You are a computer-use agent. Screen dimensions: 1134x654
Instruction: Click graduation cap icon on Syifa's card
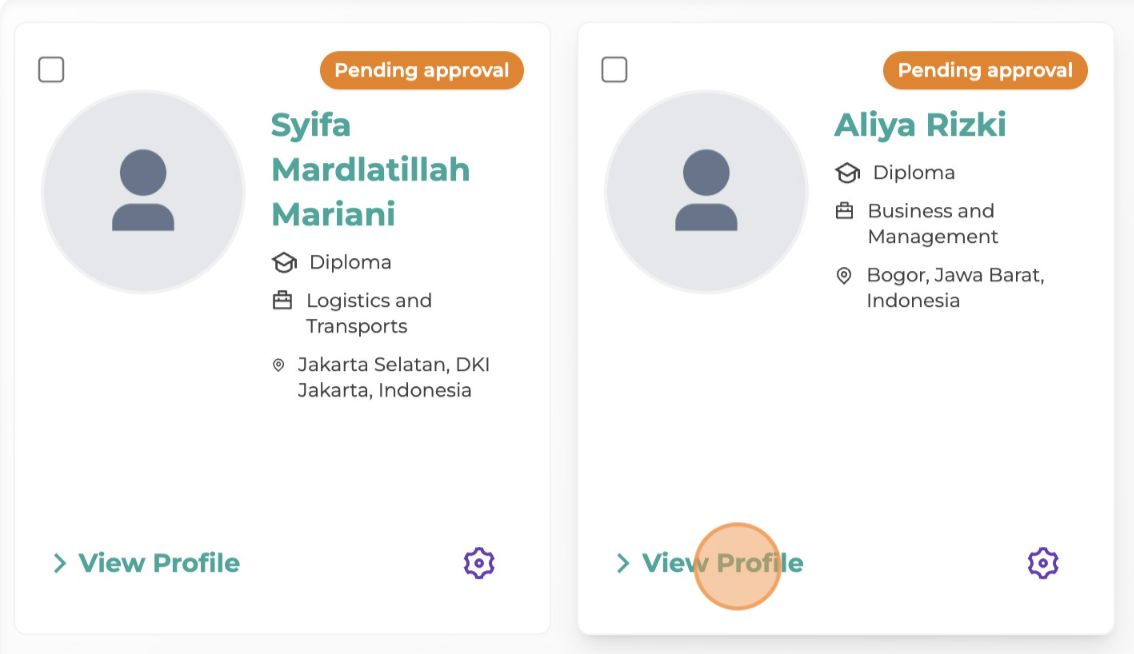coord(284,262)
